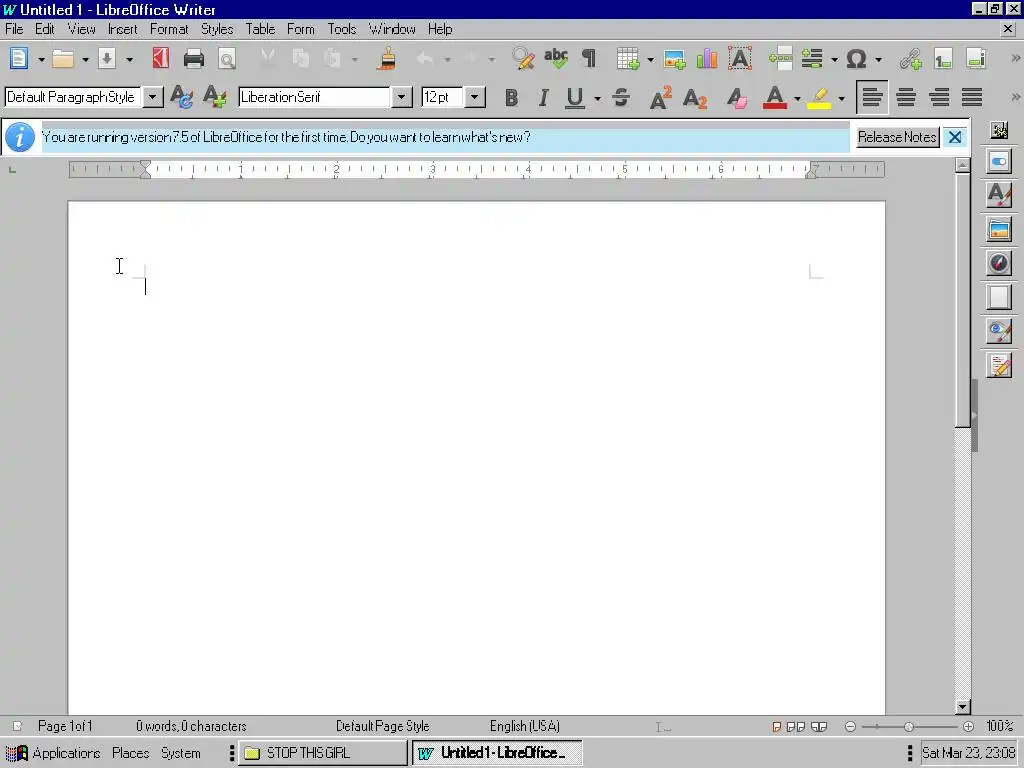
Task: Click the Insert Footnote icon
Action: pyautogui.click(x=943, y=59)
